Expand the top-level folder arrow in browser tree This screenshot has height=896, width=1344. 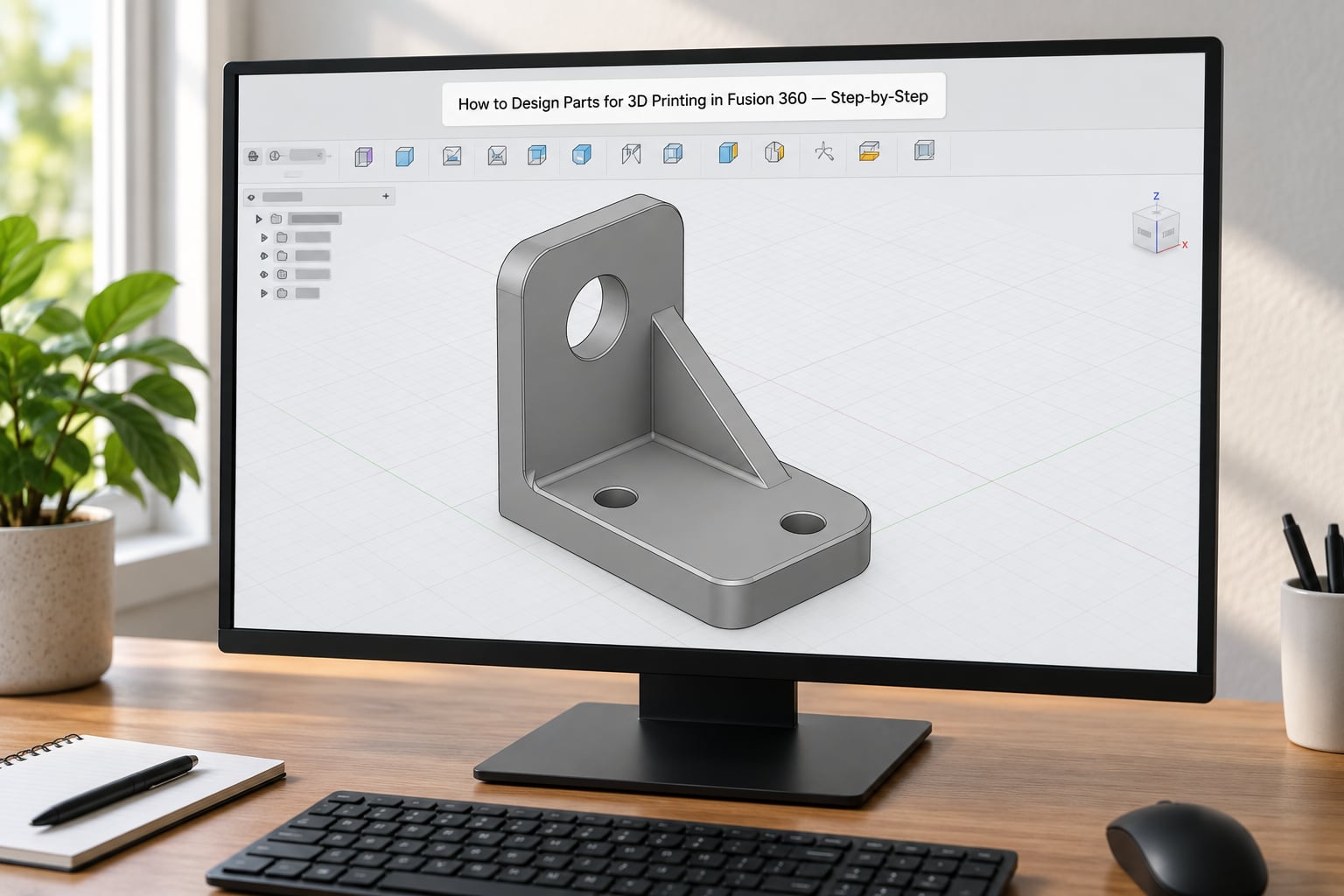259,219
